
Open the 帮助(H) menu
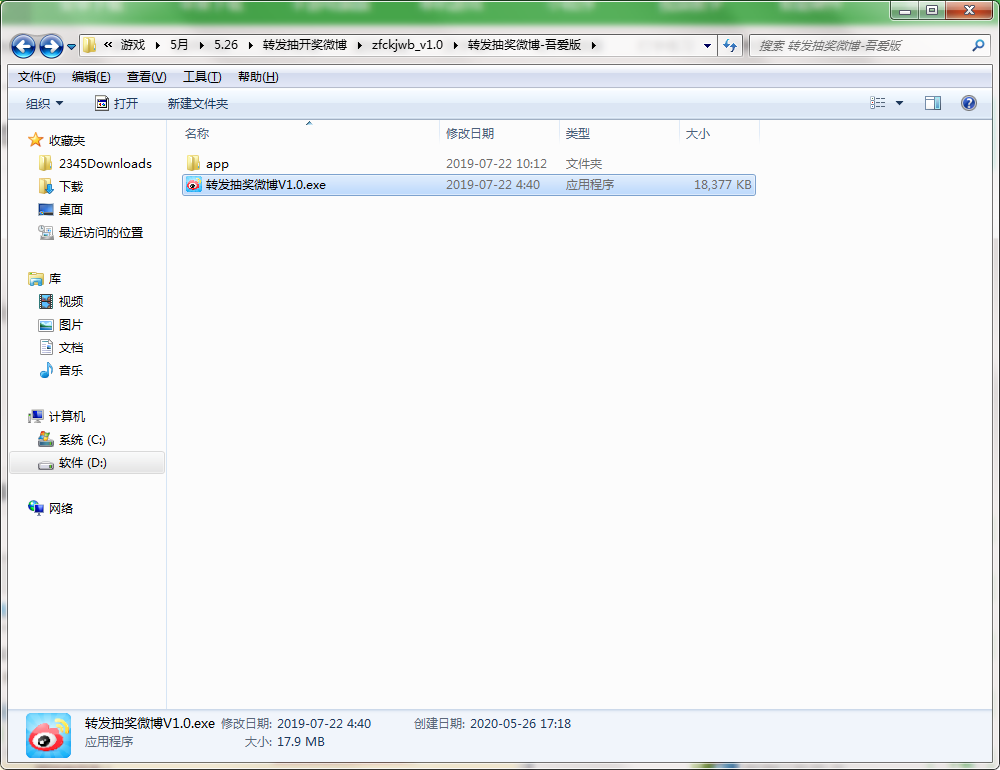coord(258,77)
